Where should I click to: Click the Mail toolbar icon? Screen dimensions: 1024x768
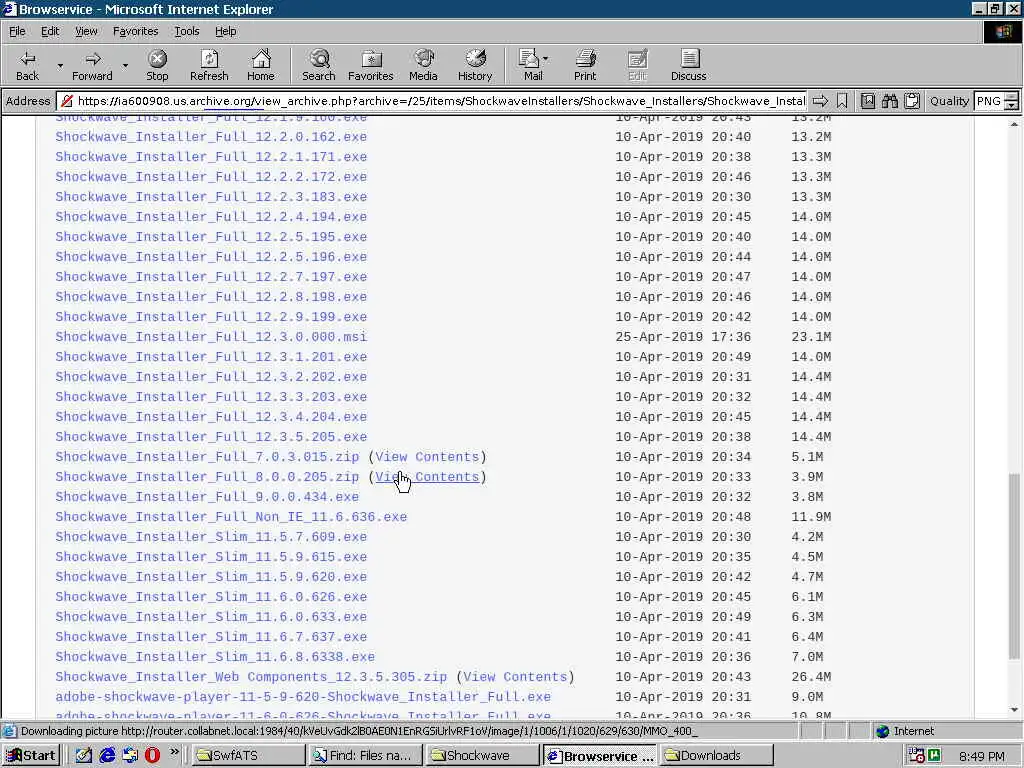530,65
